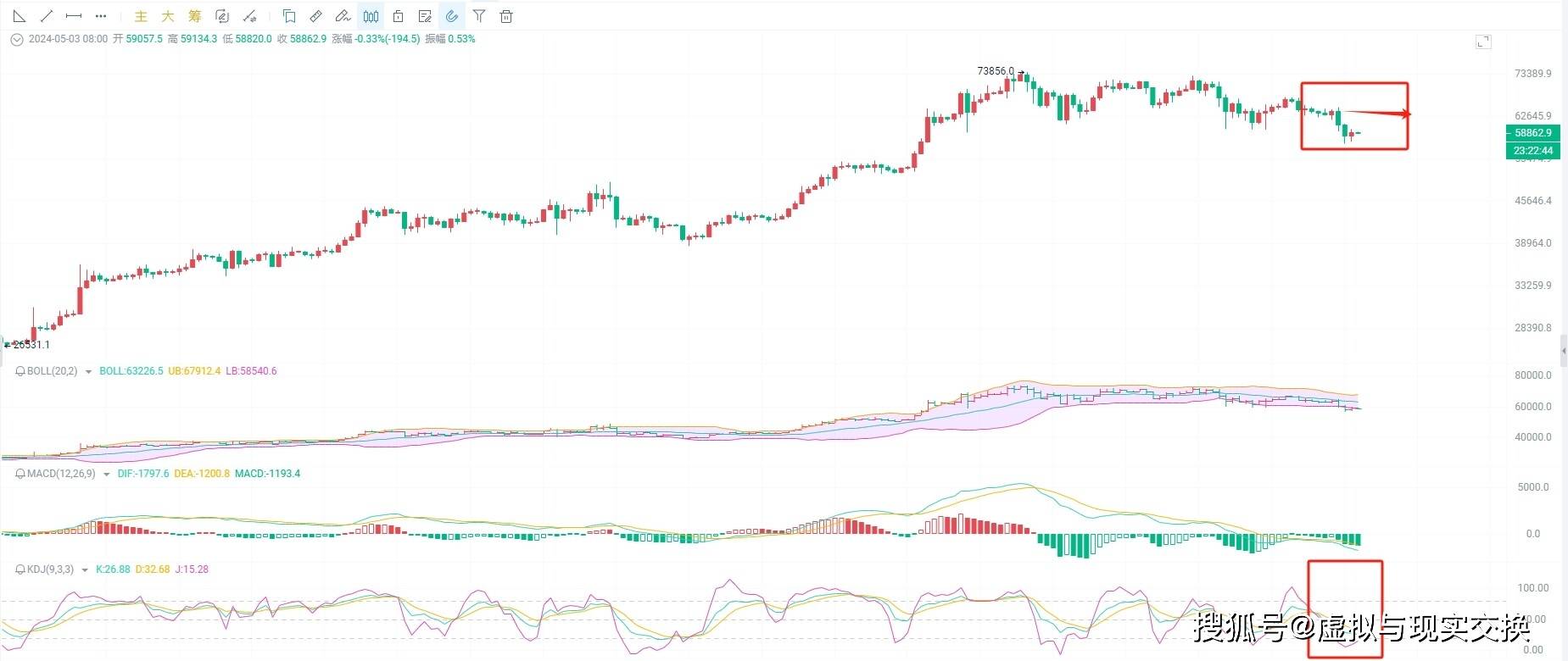Viewport: 1568px width, 661px height.
Task: Open more drawing tools ellipsis menu
Action: [101, 16]
